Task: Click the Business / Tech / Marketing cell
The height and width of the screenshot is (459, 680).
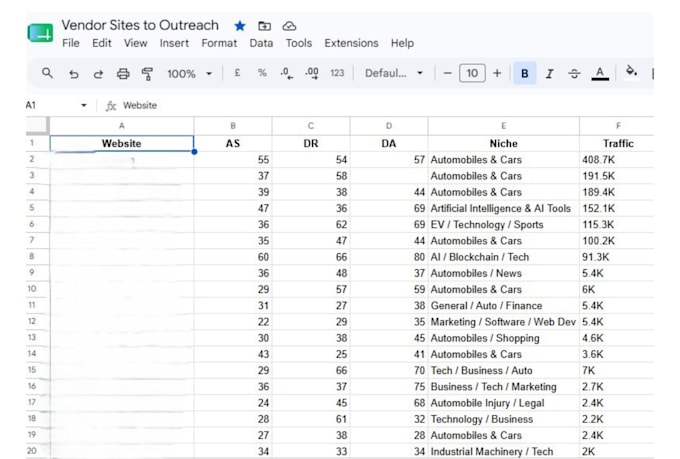Action: [x=503, y=387]
